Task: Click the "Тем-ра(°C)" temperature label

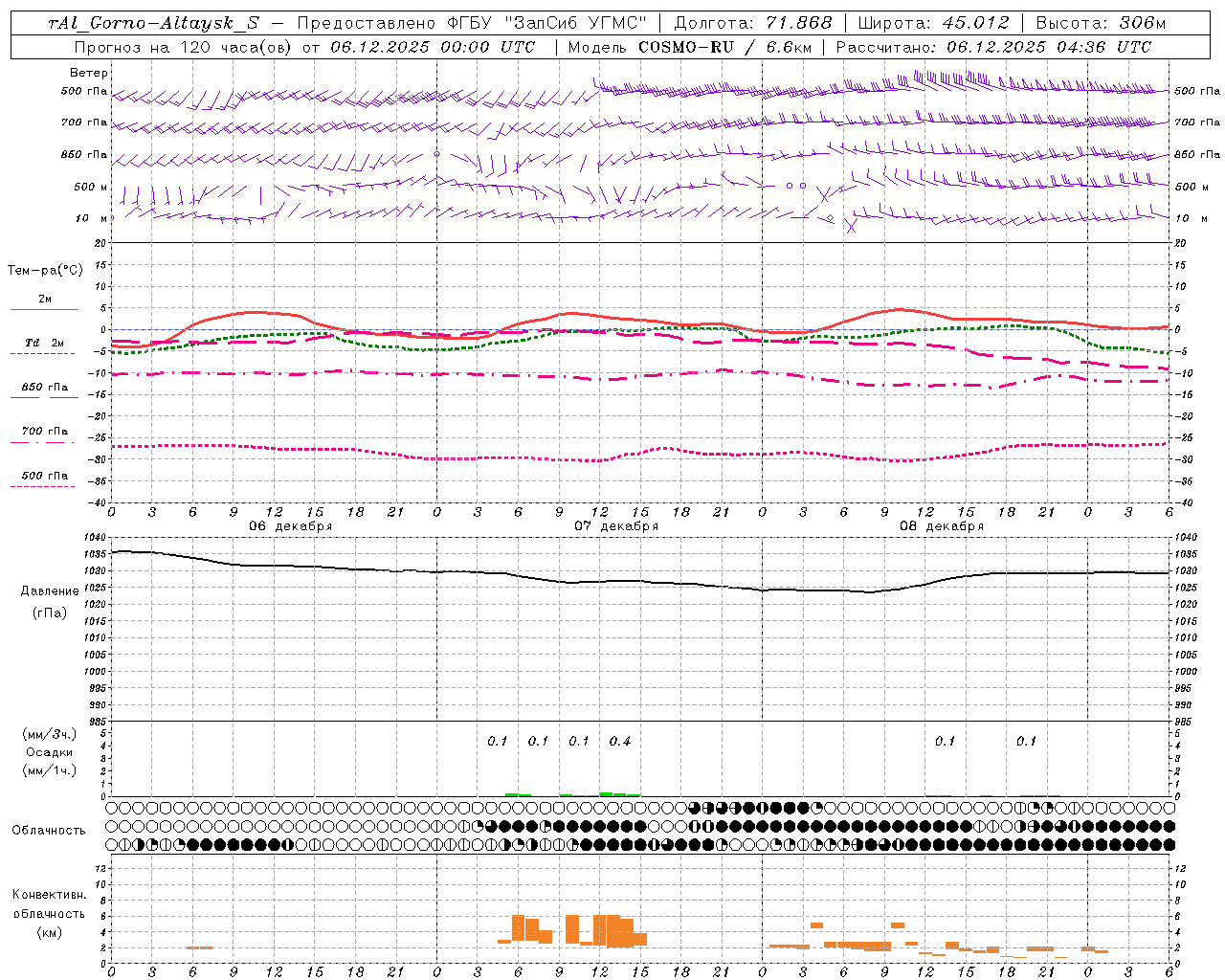Action: tap(45, 271)
